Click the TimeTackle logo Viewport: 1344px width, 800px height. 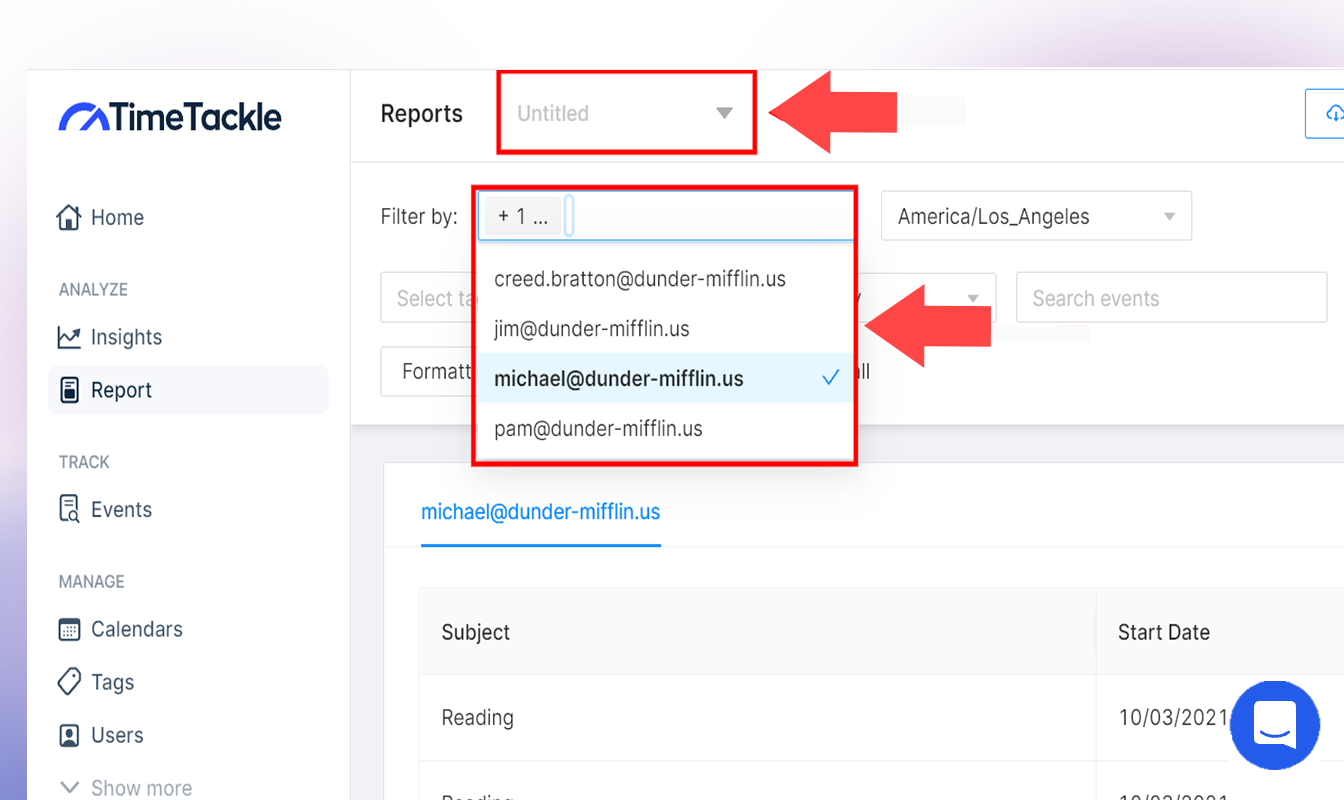170,117
